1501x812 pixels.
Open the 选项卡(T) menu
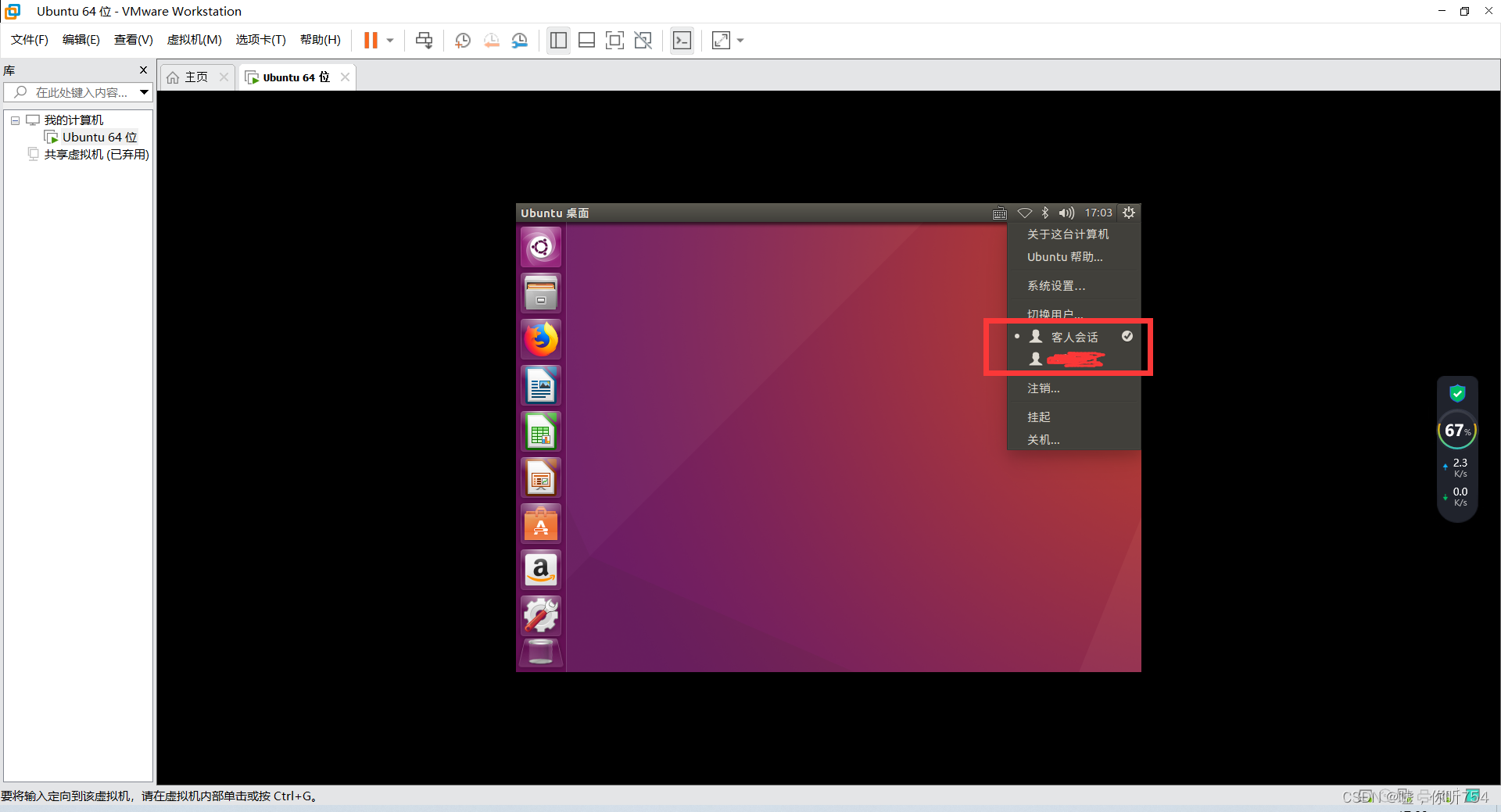260,40
